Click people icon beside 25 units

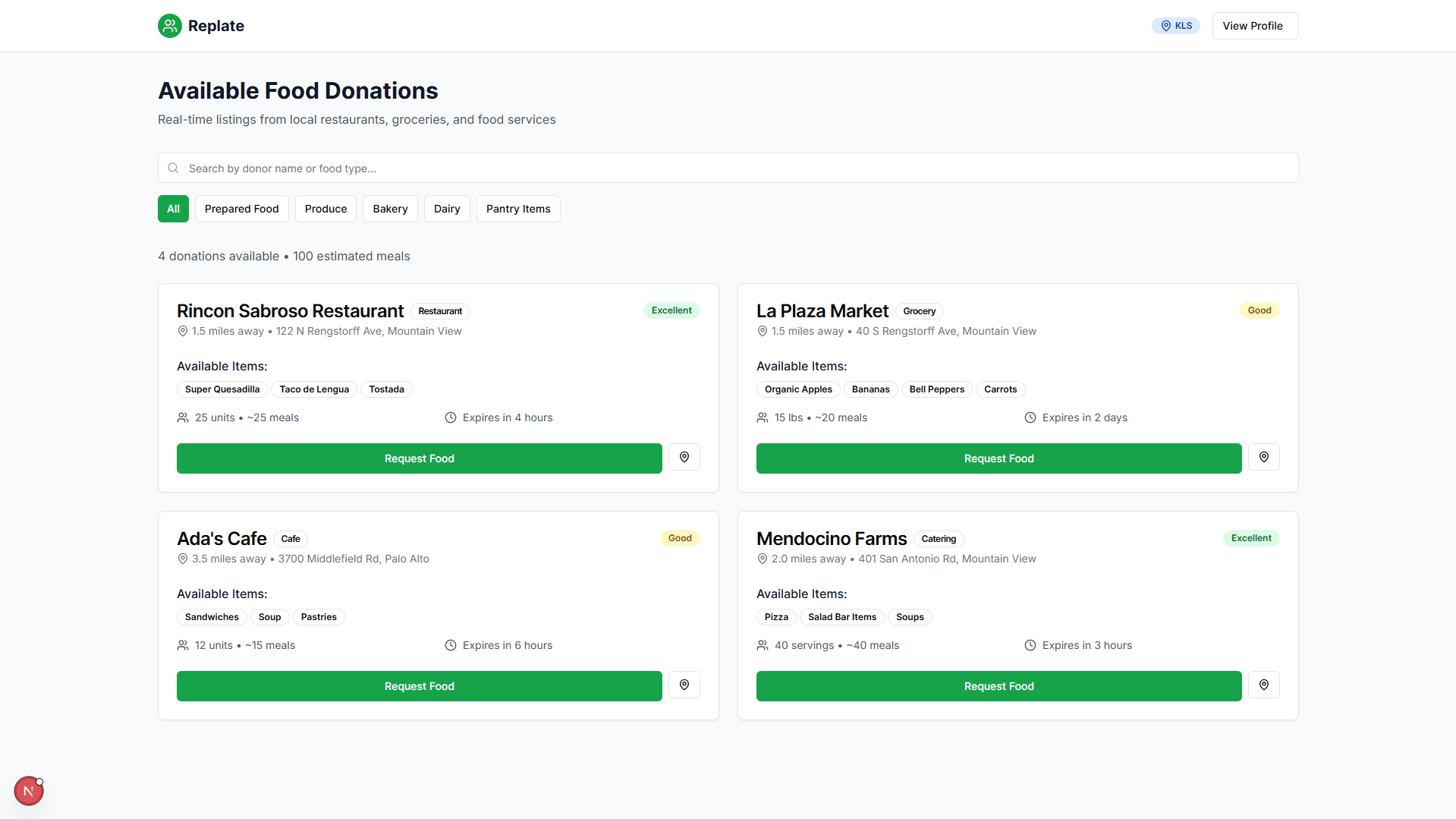click(183, 417)
